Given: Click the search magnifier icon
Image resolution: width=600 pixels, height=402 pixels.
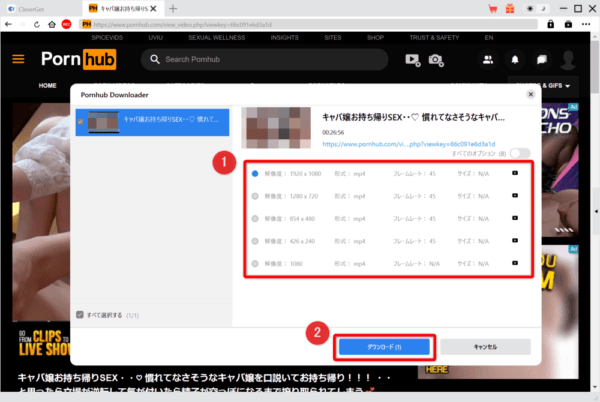Looking at the screenshot, I should 155,59.
